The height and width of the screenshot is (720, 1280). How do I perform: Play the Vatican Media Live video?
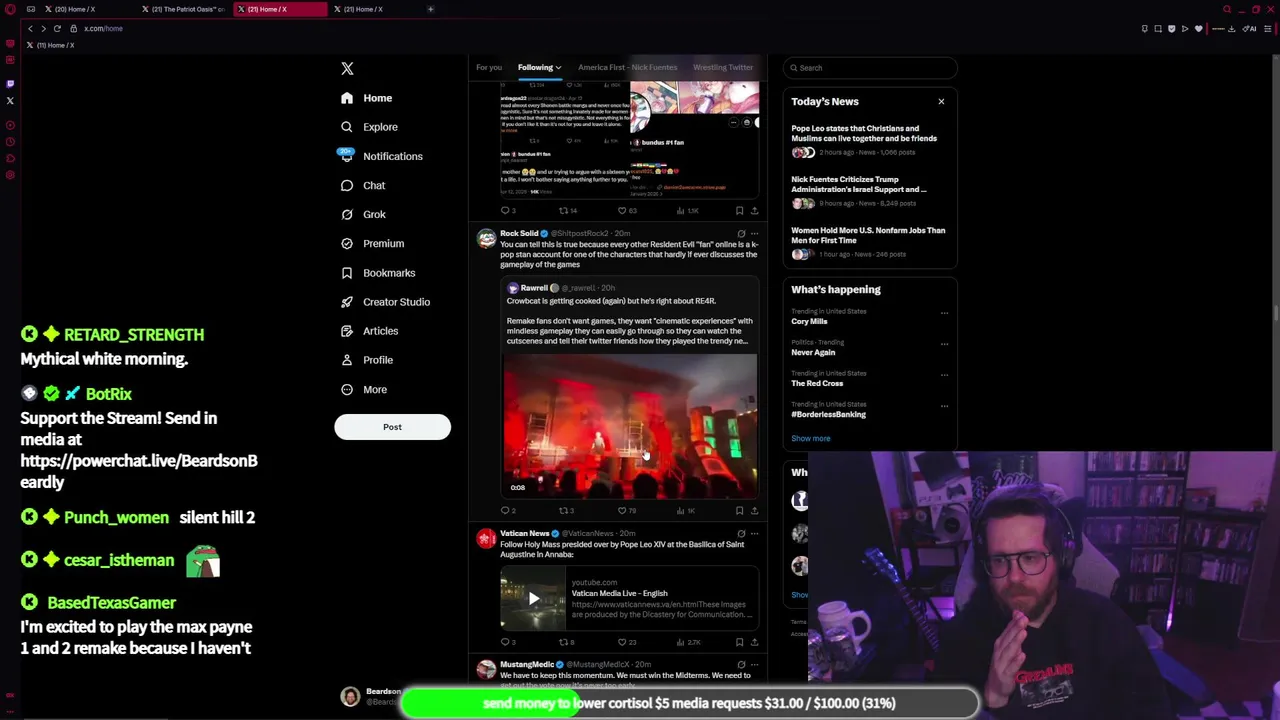(x=533, y=599)
